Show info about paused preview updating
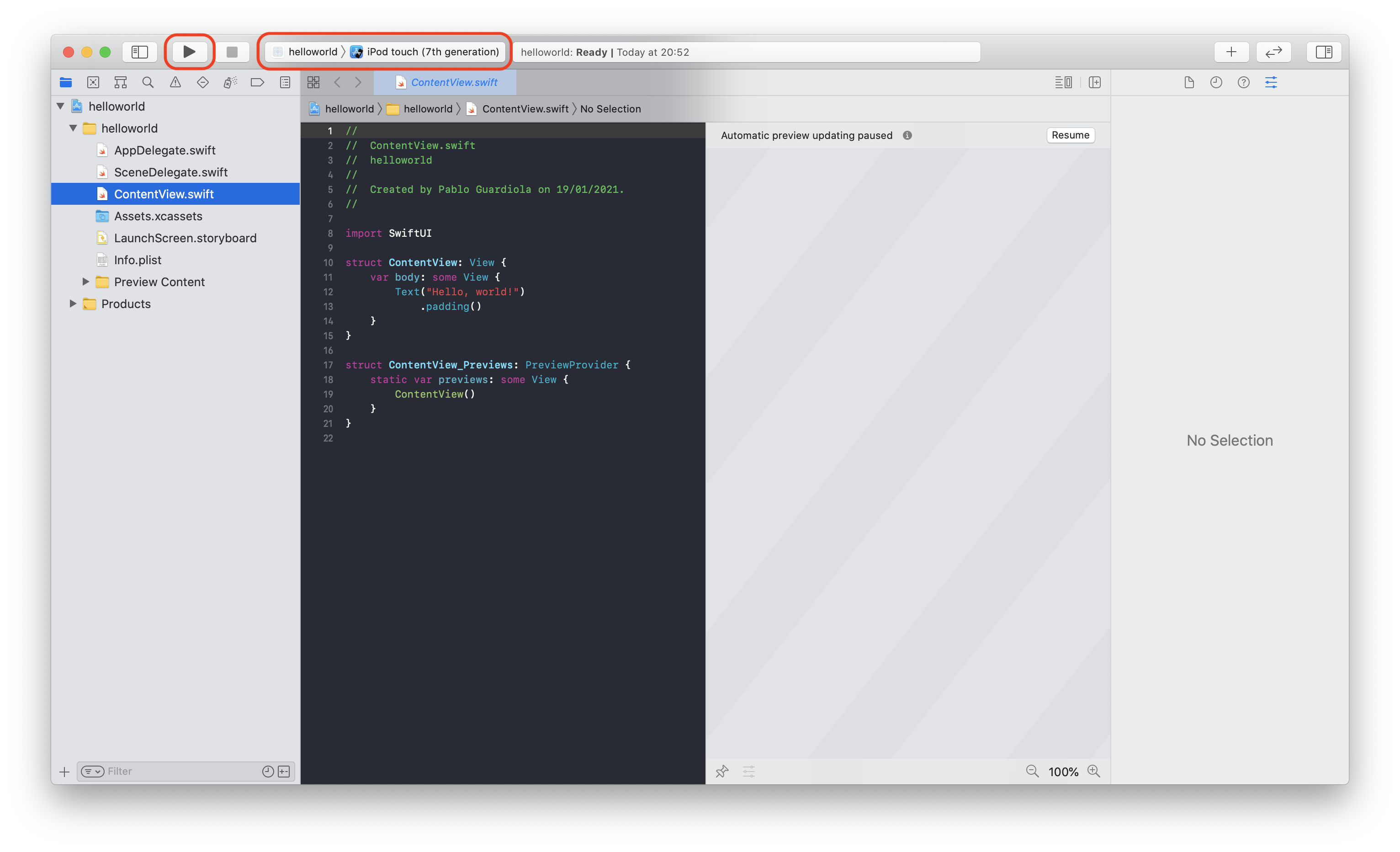Image resolution: width=1400 pixels, height=852 pixels. [907, 135]
